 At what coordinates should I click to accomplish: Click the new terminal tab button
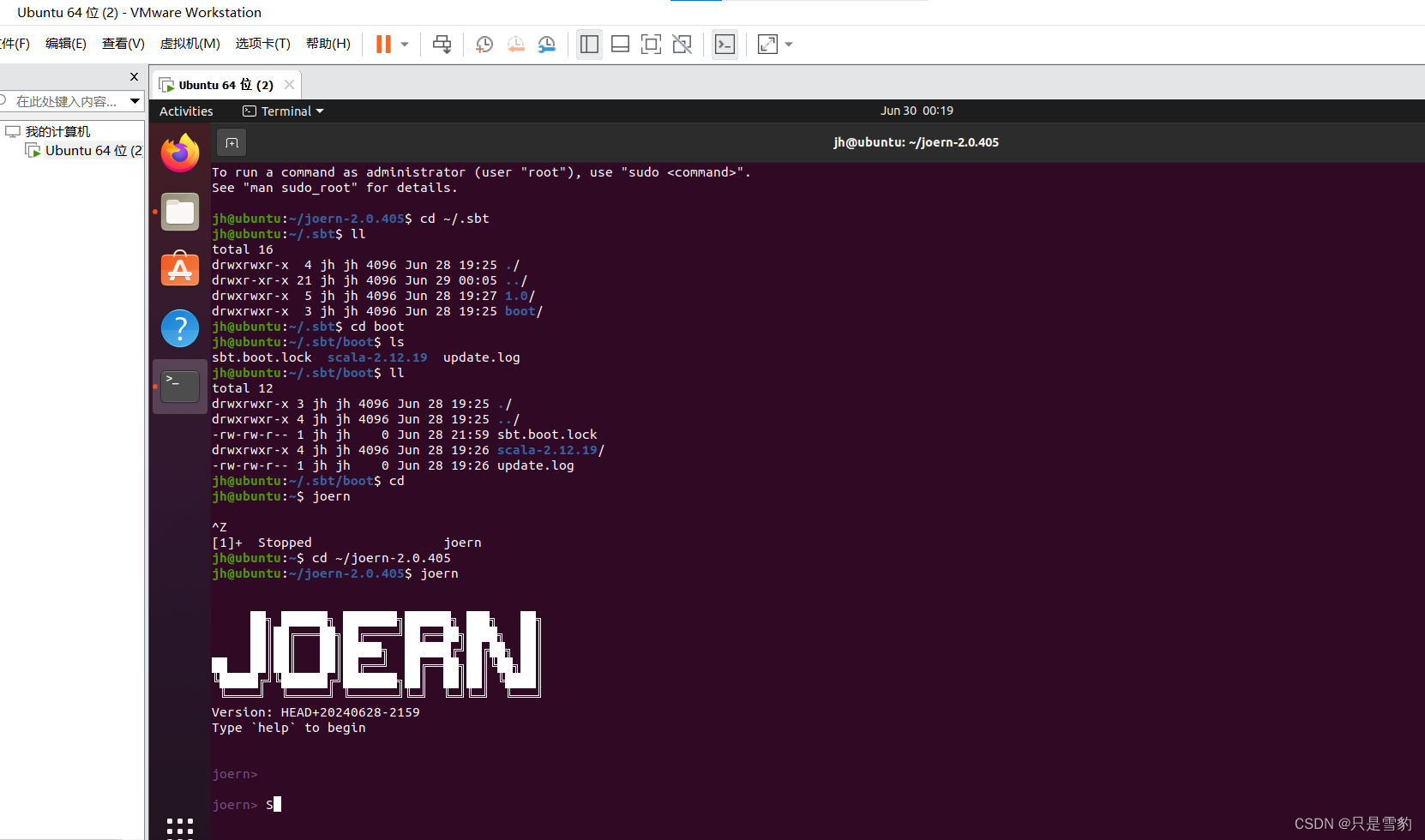coord(231,143)
